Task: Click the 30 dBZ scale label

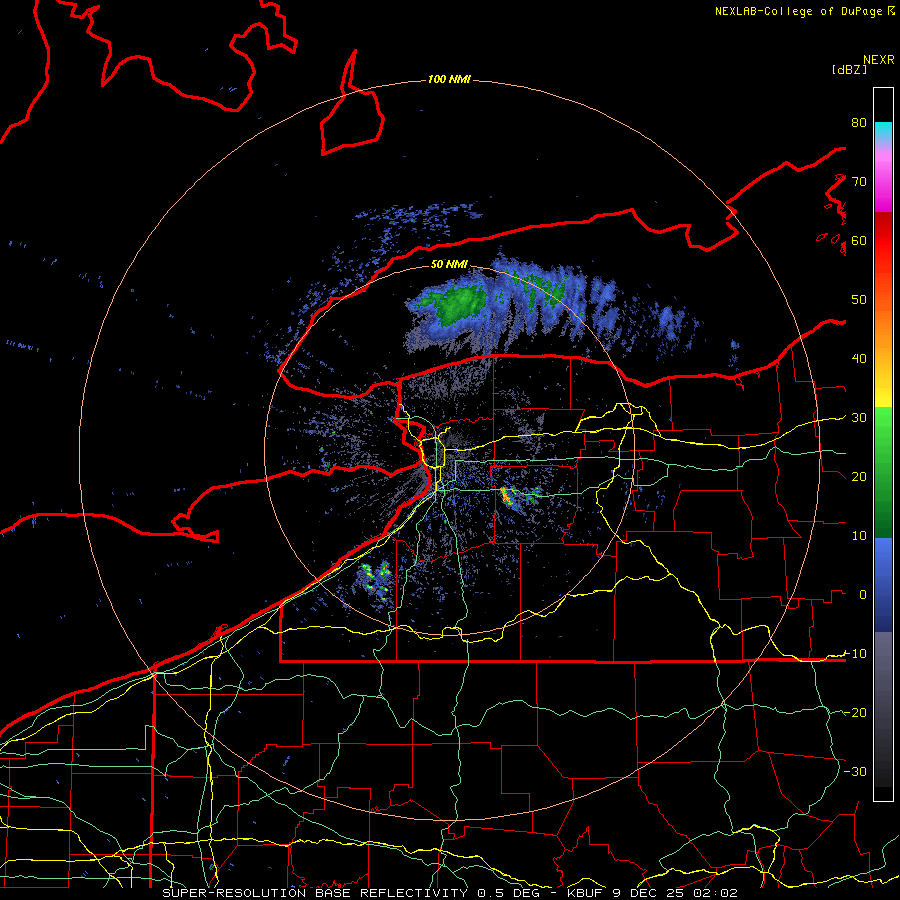Action: tap(859, 417)
